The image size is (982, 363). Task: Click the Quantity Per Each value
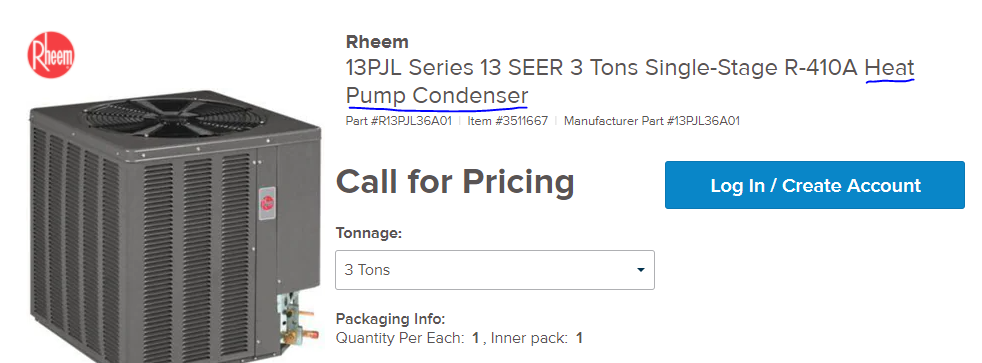(x=475, y=339)
